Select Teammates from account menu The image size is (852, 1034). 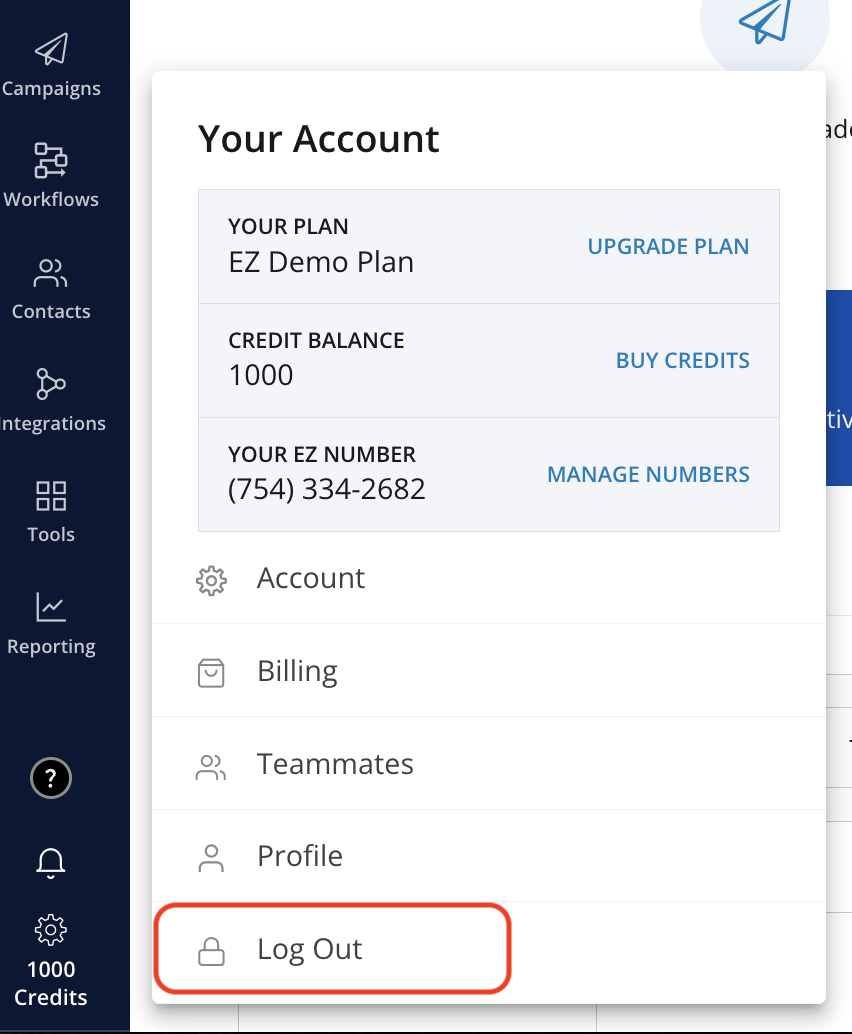point(489,764)
